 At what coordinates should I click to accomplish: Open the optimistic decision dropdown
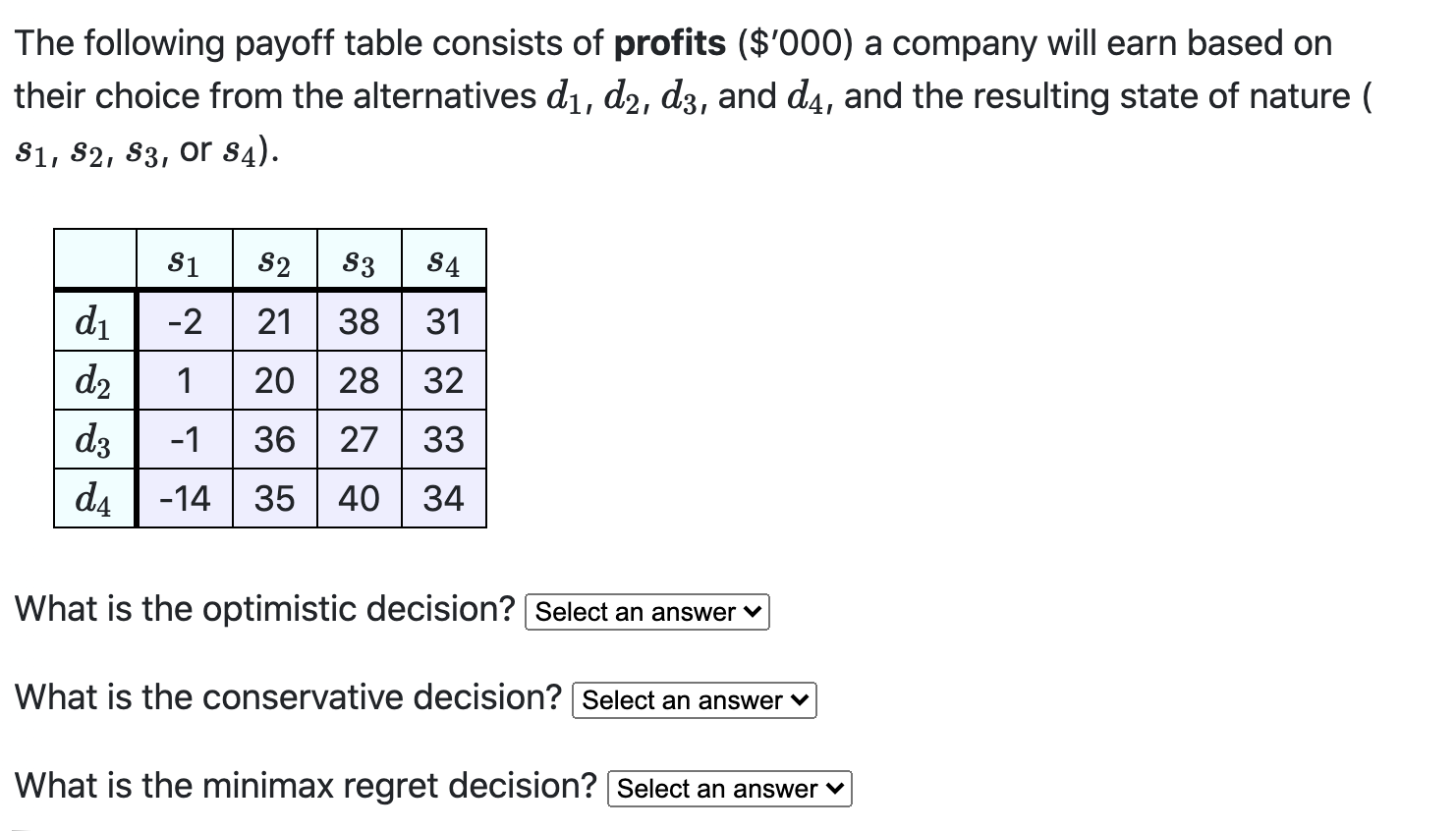point(645,612)
